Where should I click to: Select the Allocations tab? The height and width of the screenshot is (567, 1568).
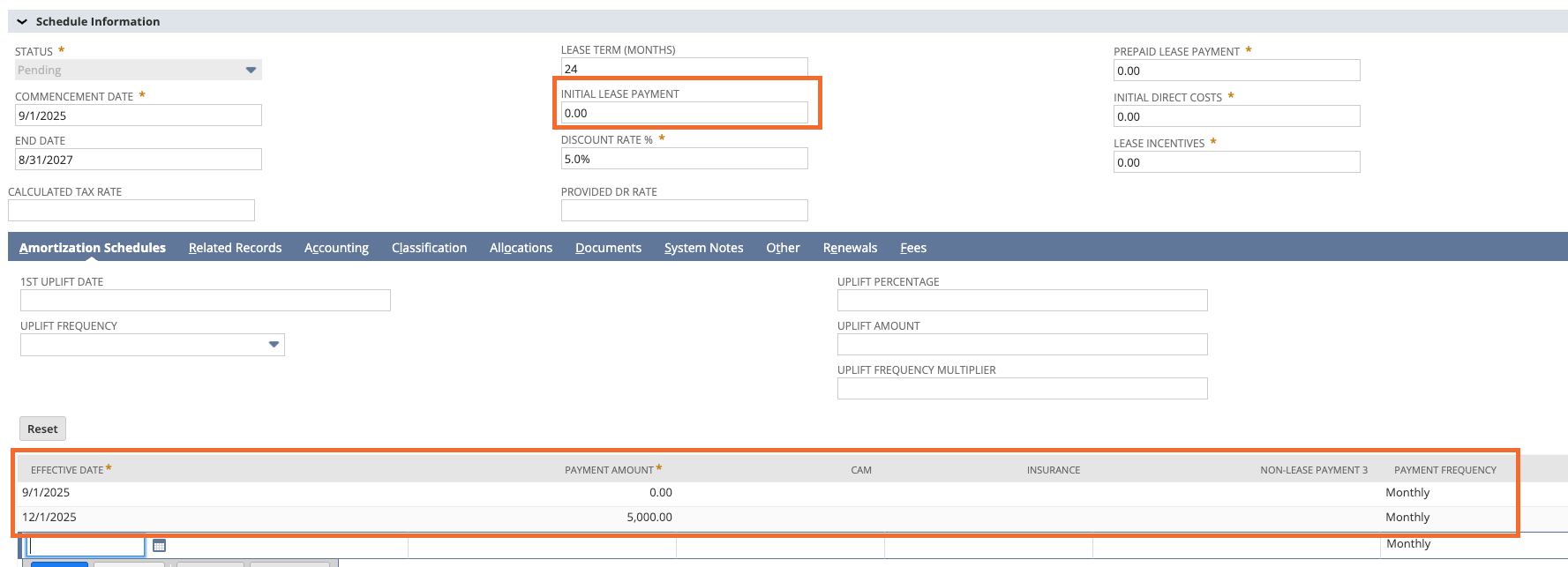click(x=521, y=248)
